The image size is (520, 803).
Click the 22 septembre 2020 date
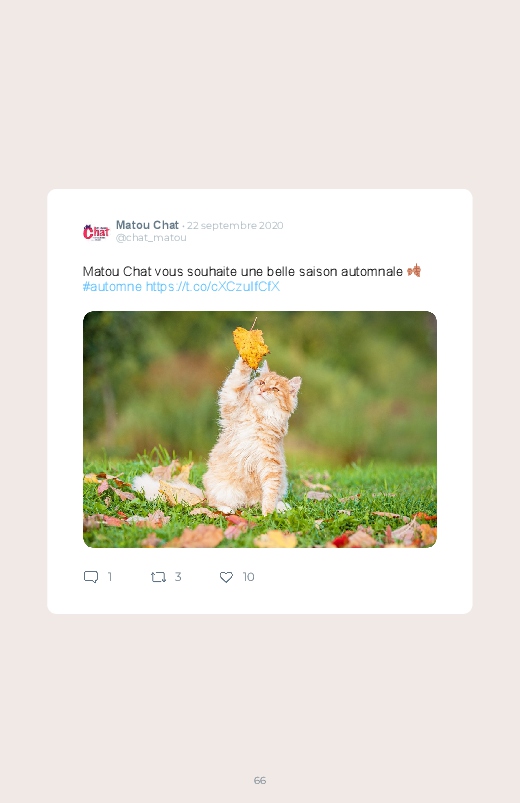(x=235, y=225)
